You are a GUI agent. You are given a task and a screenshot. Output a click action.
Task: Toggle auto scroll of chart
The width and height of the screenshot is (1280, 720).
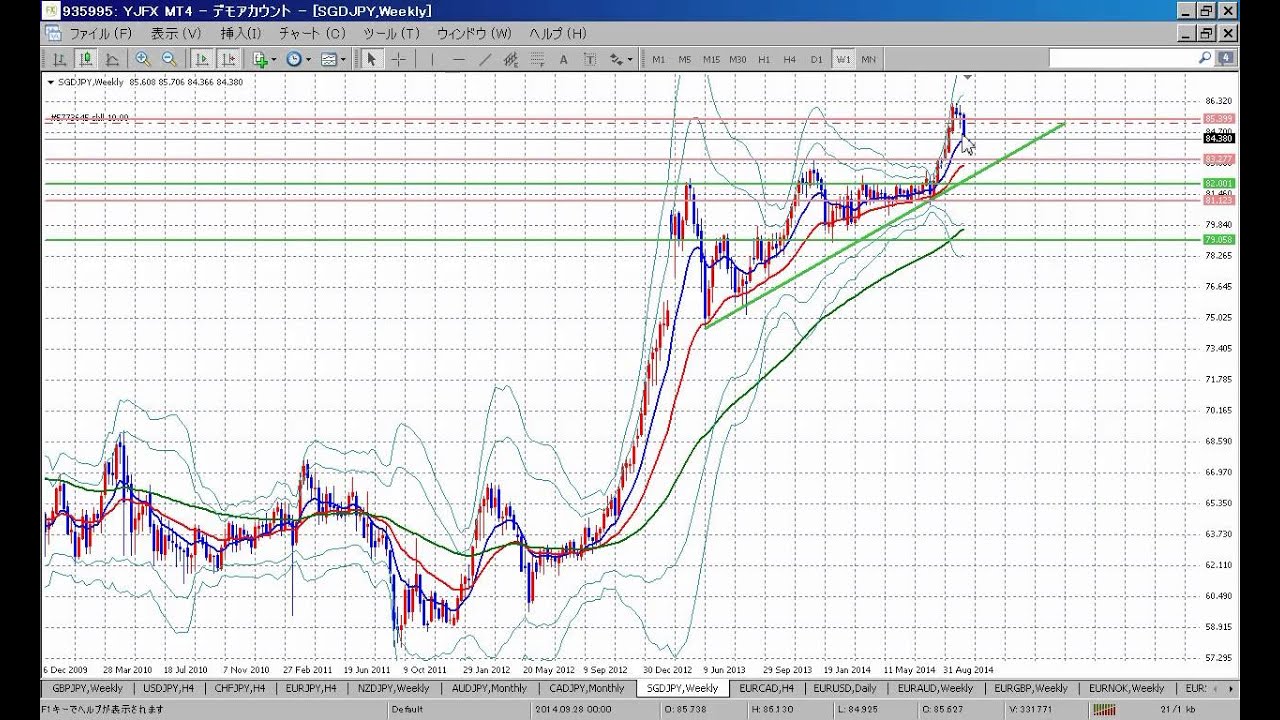pyautogui.click(x=202, y=59)
